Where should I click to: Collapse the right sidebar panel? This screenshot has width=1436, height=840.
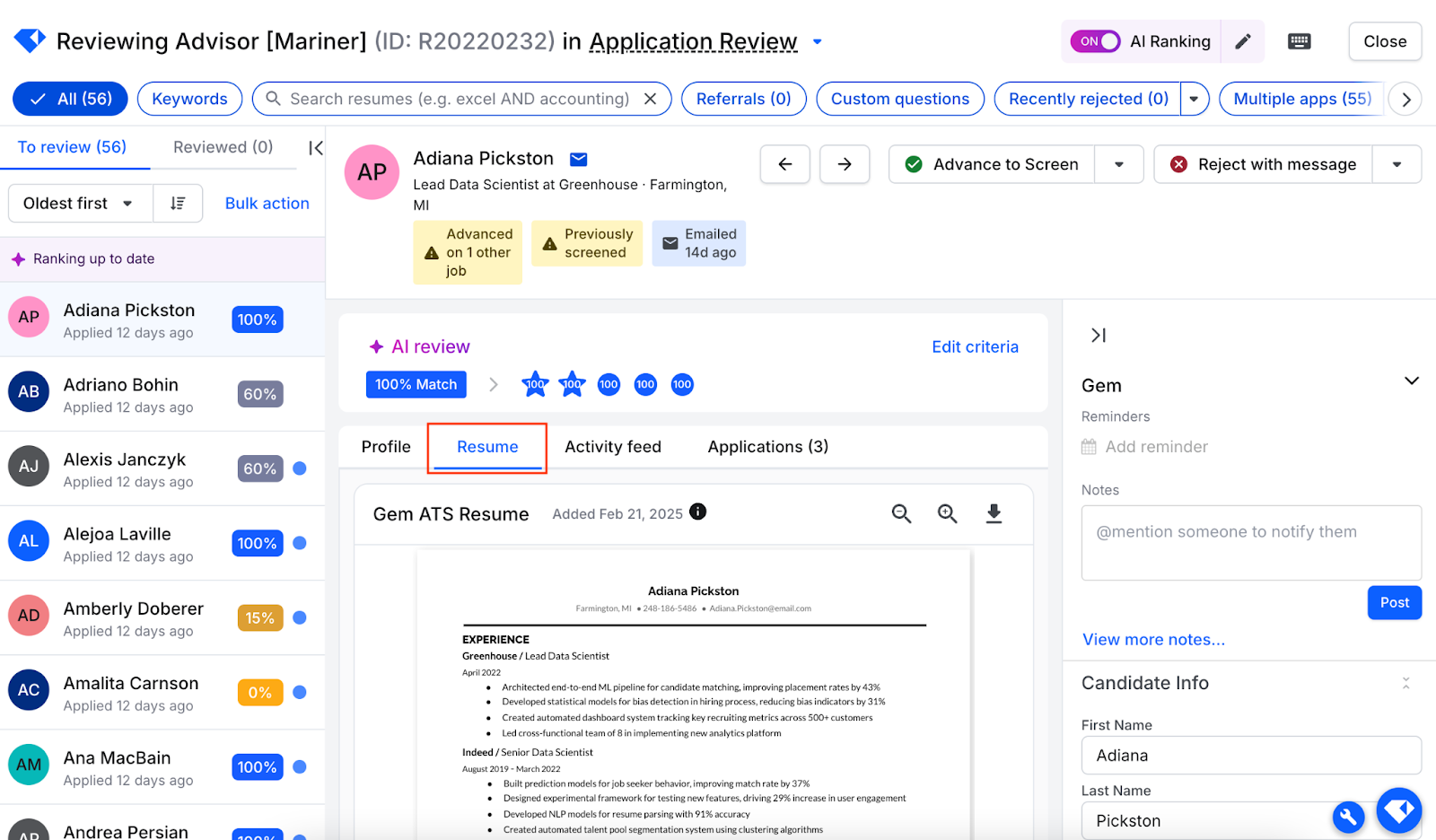tap(1098, 335)
